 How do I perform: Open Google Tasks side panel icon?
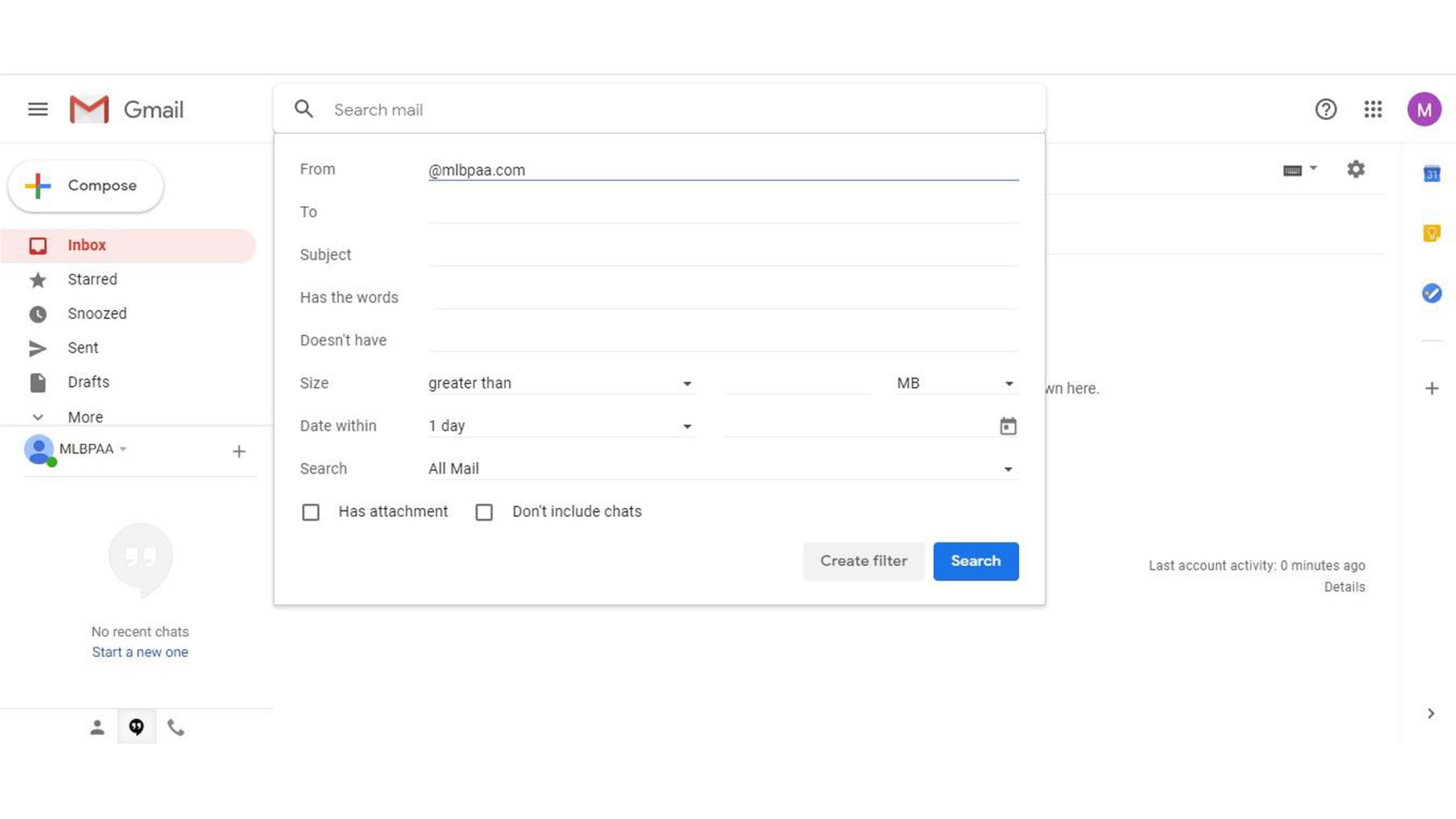coord(1432,293)
